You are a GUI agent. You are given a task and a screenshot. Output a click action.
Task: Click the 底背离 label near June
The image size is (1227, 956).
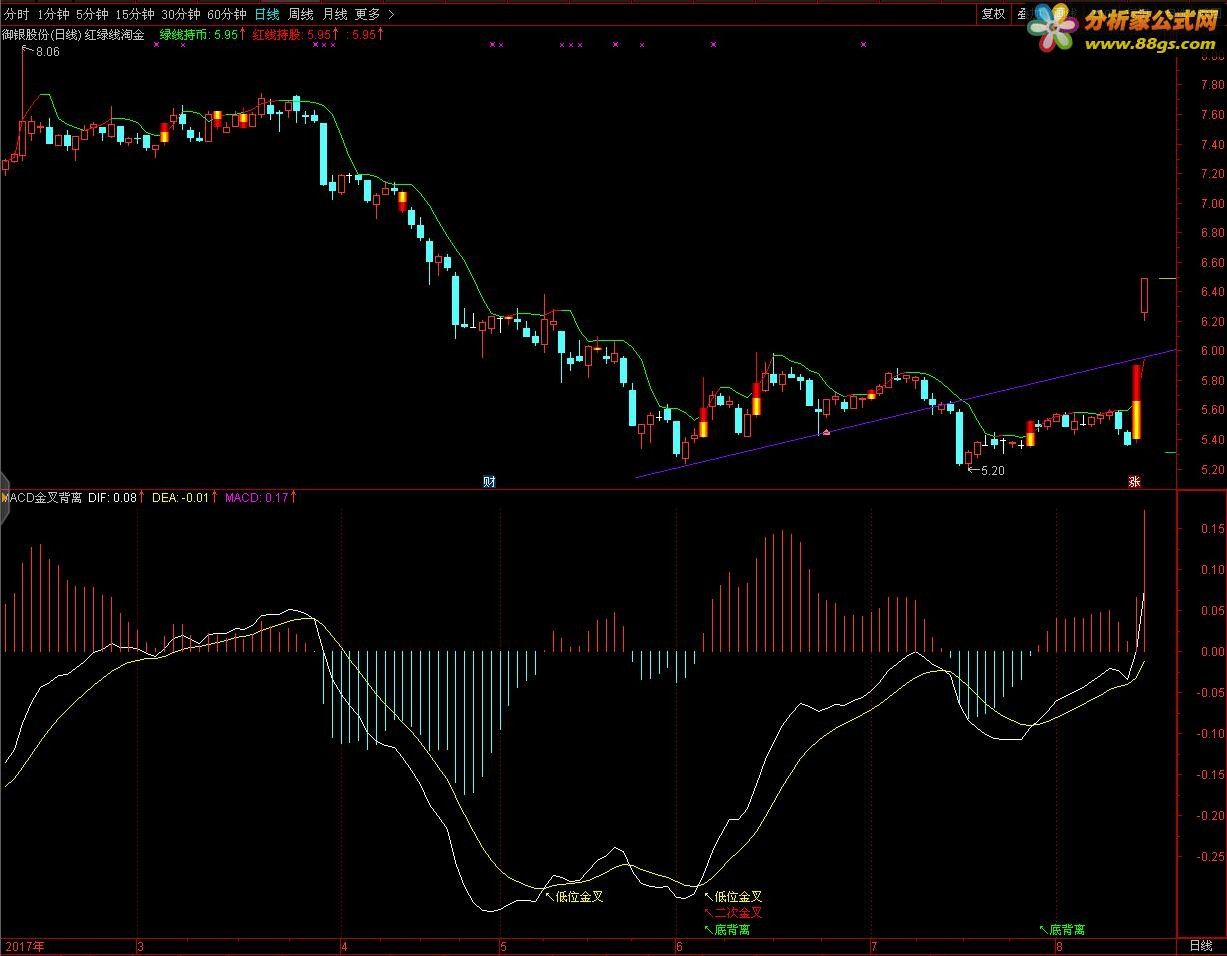click(x=732, y=929)
